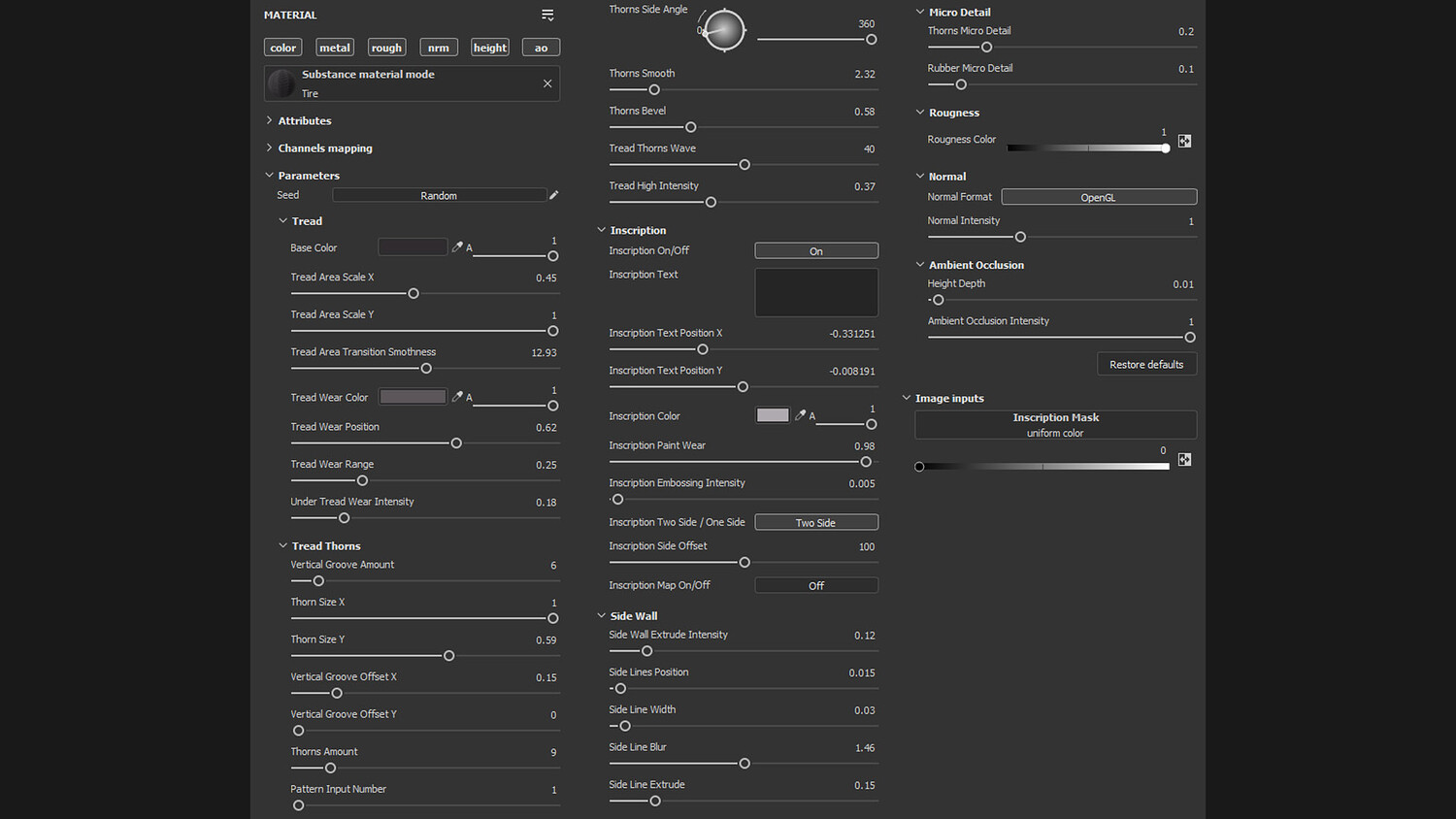The height and width of the screenshot is (819, 1456).
Task: Collapse the Tread group
Action: click(x=282, y=220)
